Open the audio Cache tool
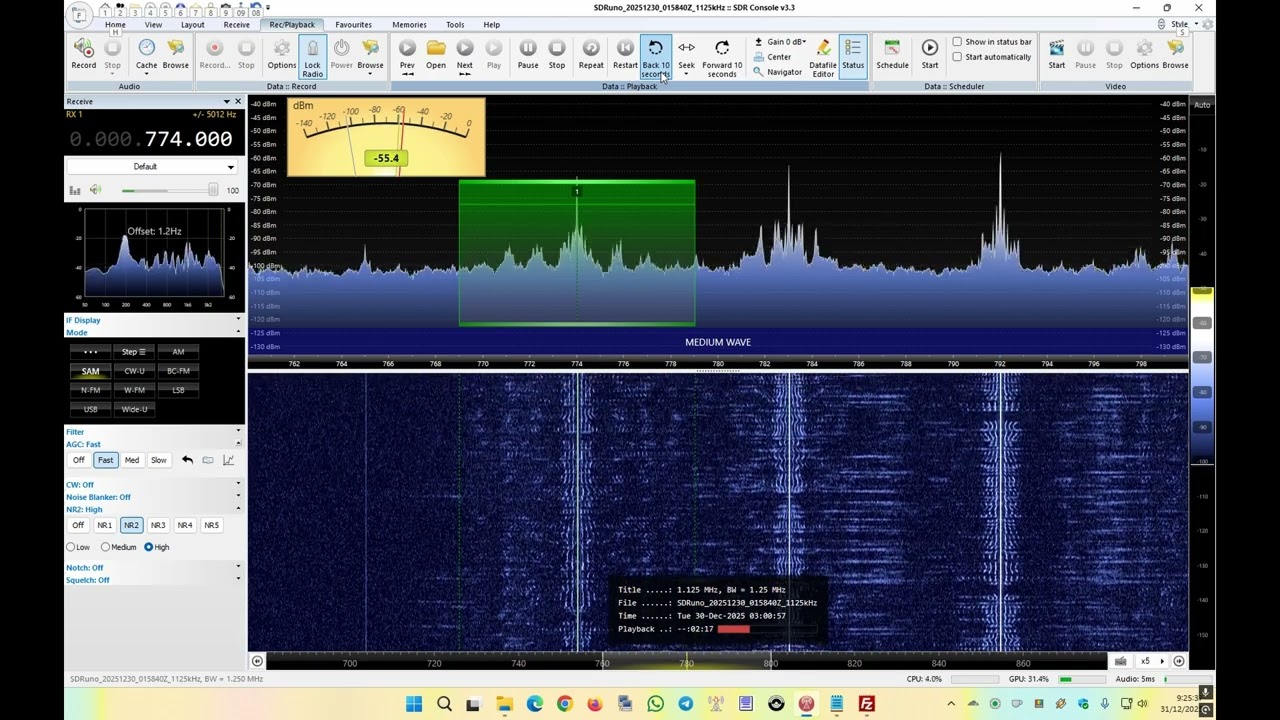The height and width of the screenshot is (720, 1280). [x=146, y=55]
